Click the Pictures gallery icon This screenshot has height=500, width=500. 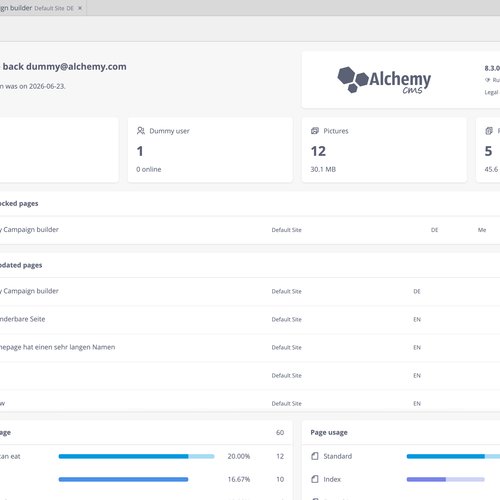pos(315,131)
